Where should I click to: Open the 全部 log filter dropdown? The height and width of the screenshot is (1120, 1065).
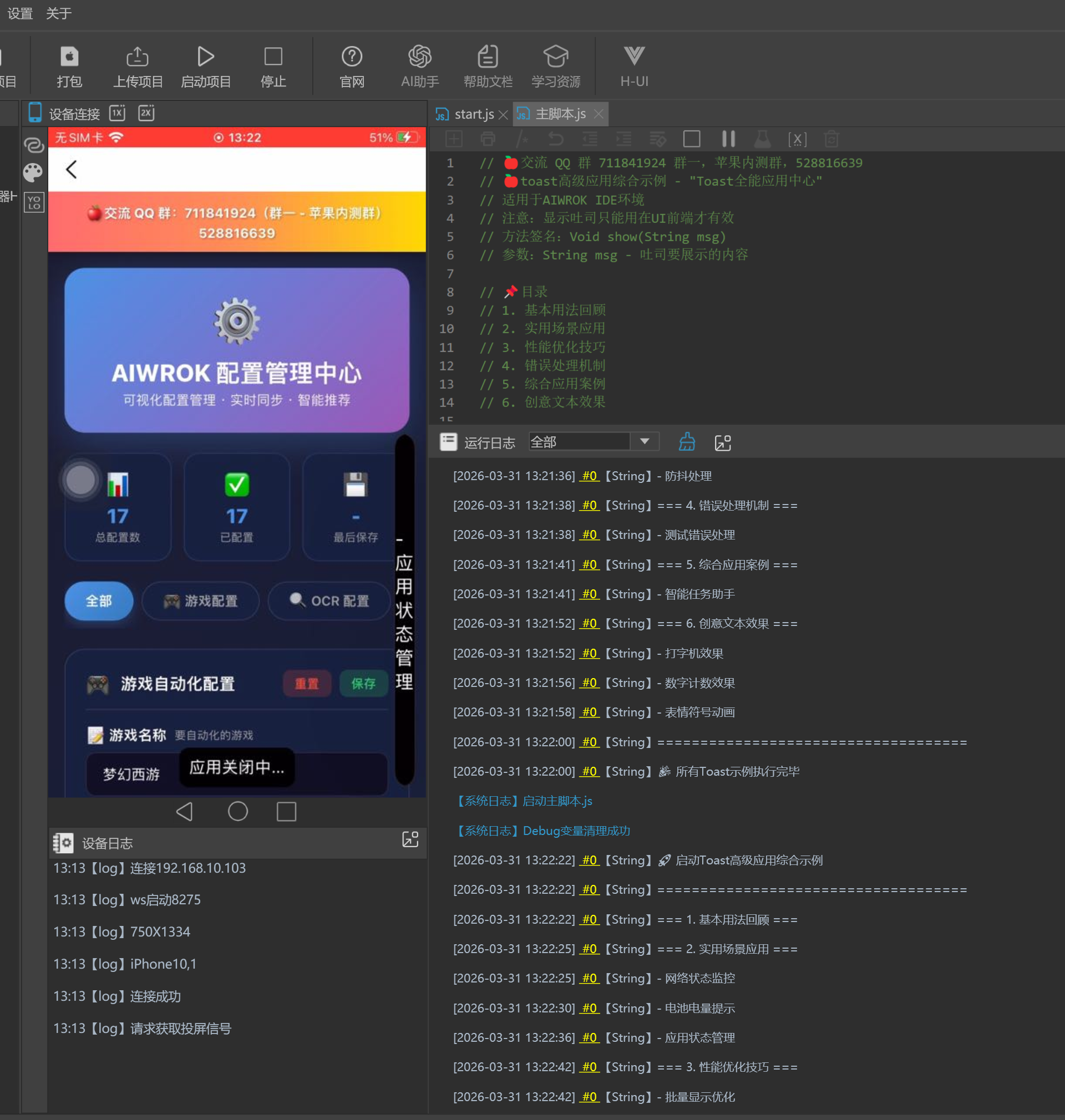(645, 441)
